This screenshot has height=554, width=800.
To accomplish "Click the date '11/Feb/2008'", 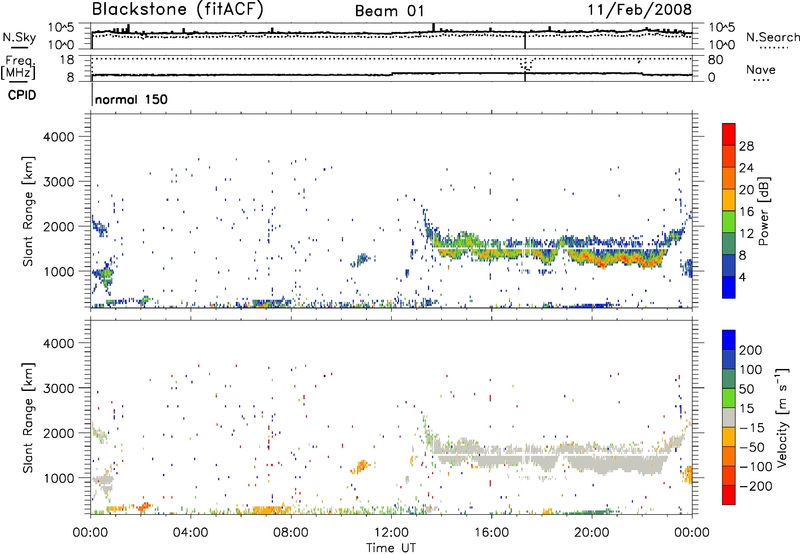I will (639, 9).
